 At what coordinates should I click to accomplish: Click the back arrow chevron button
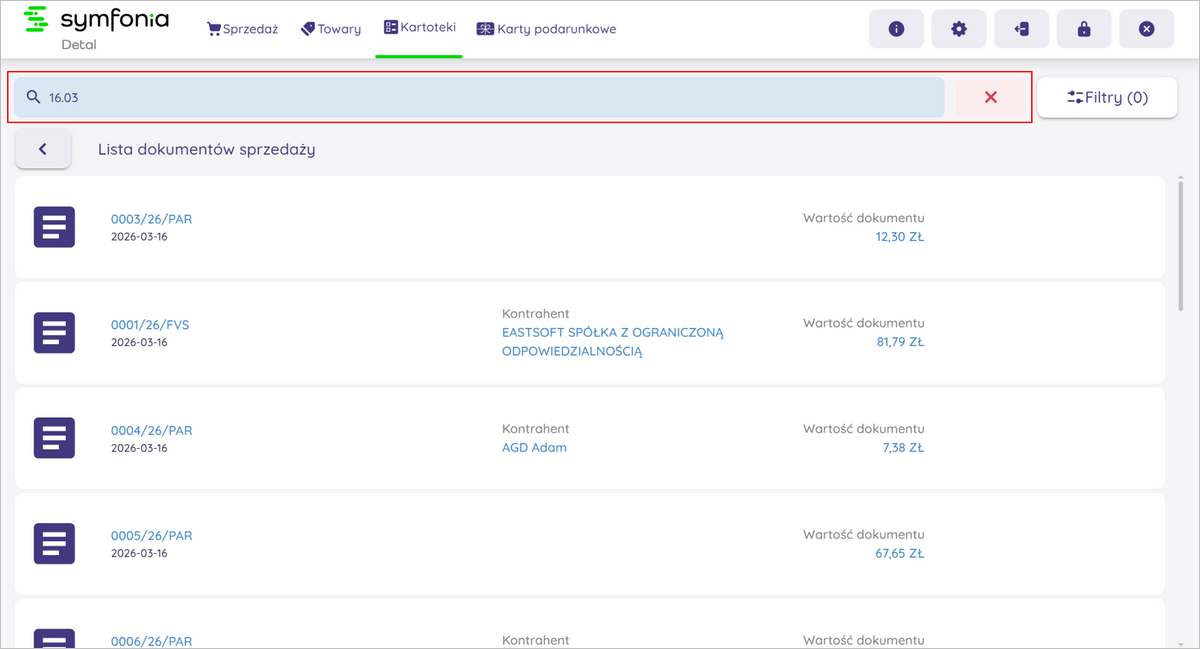(43, 149)
